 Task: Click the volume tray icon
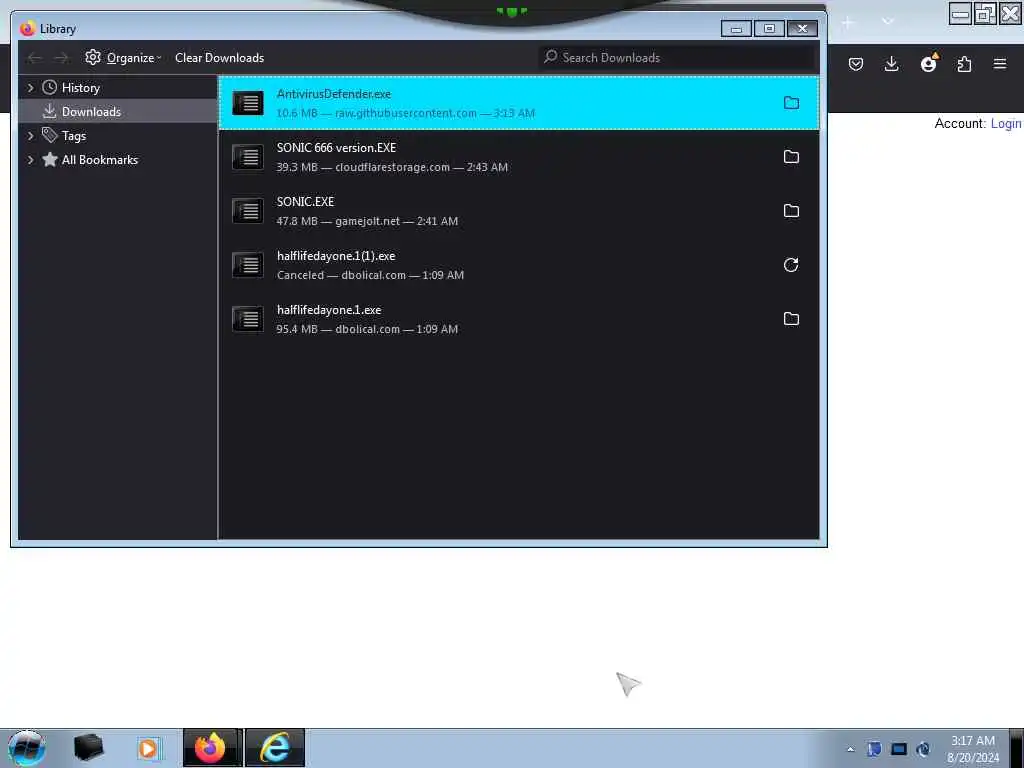[923, 749]
